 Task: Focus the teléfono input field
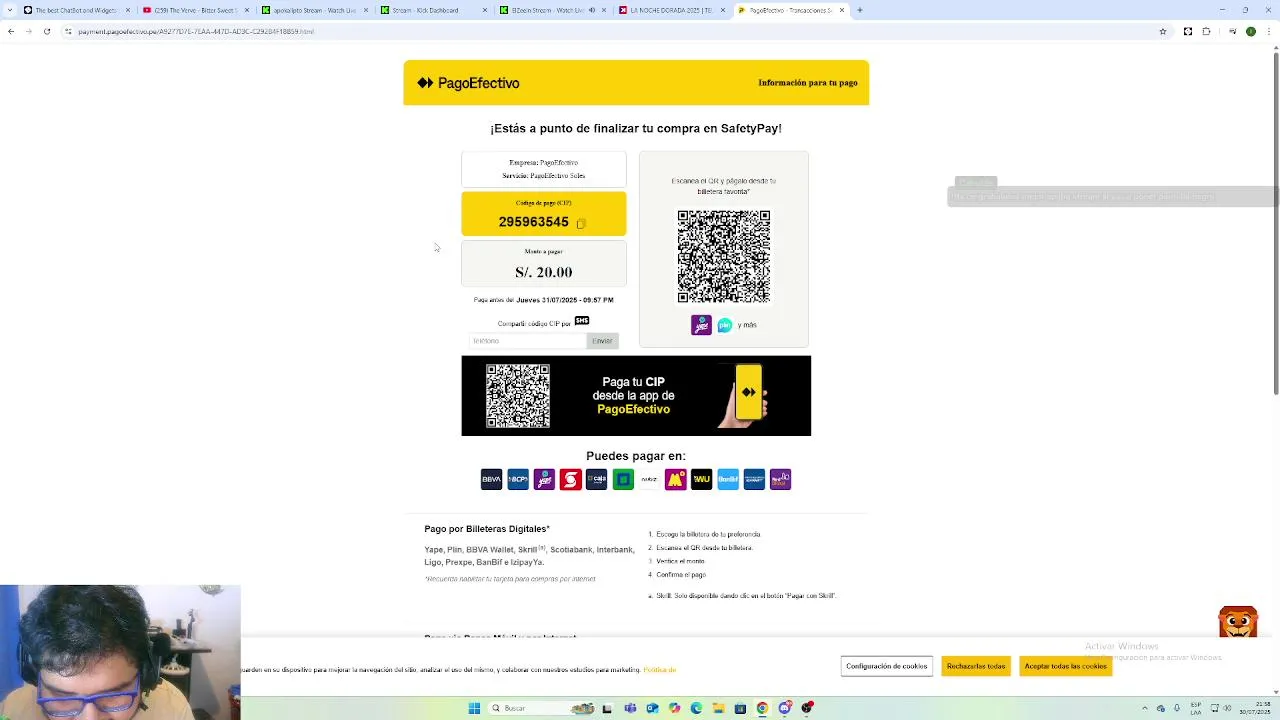527,341
